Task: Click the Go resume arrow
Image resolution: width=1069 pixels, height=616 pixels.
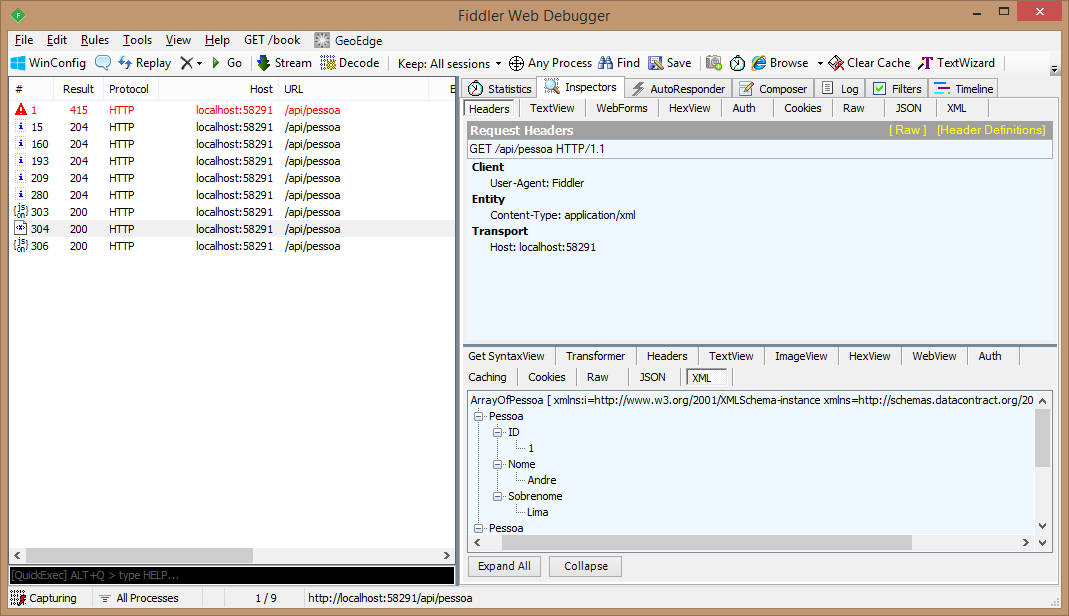Action: tap(227, 63)
